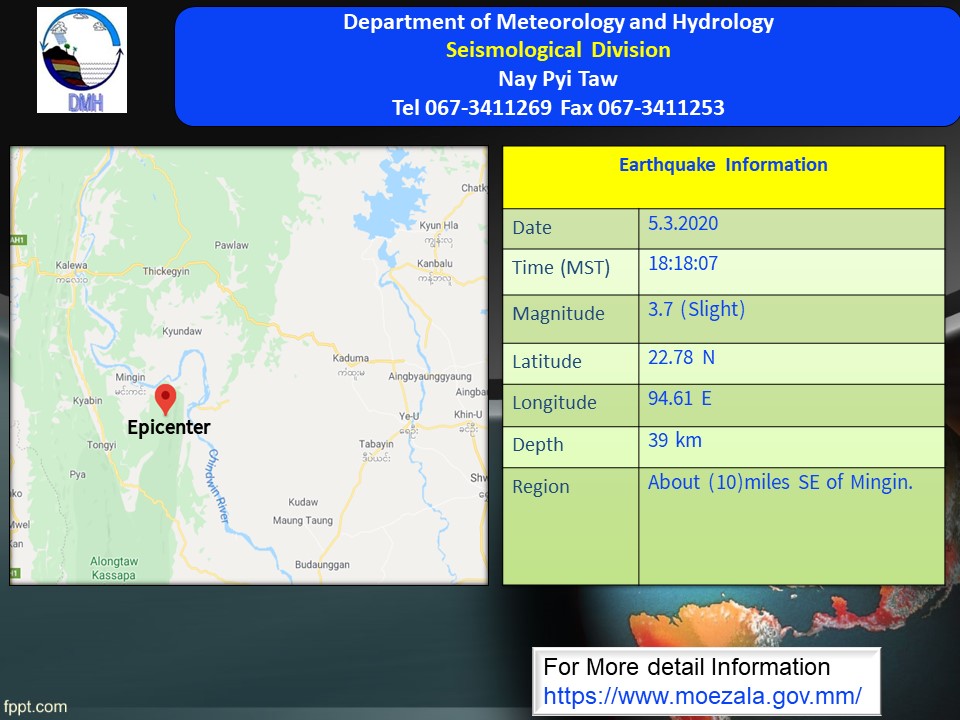Click the 'Magnitude' label cell

pyautogui.click(x=571, y=319)
